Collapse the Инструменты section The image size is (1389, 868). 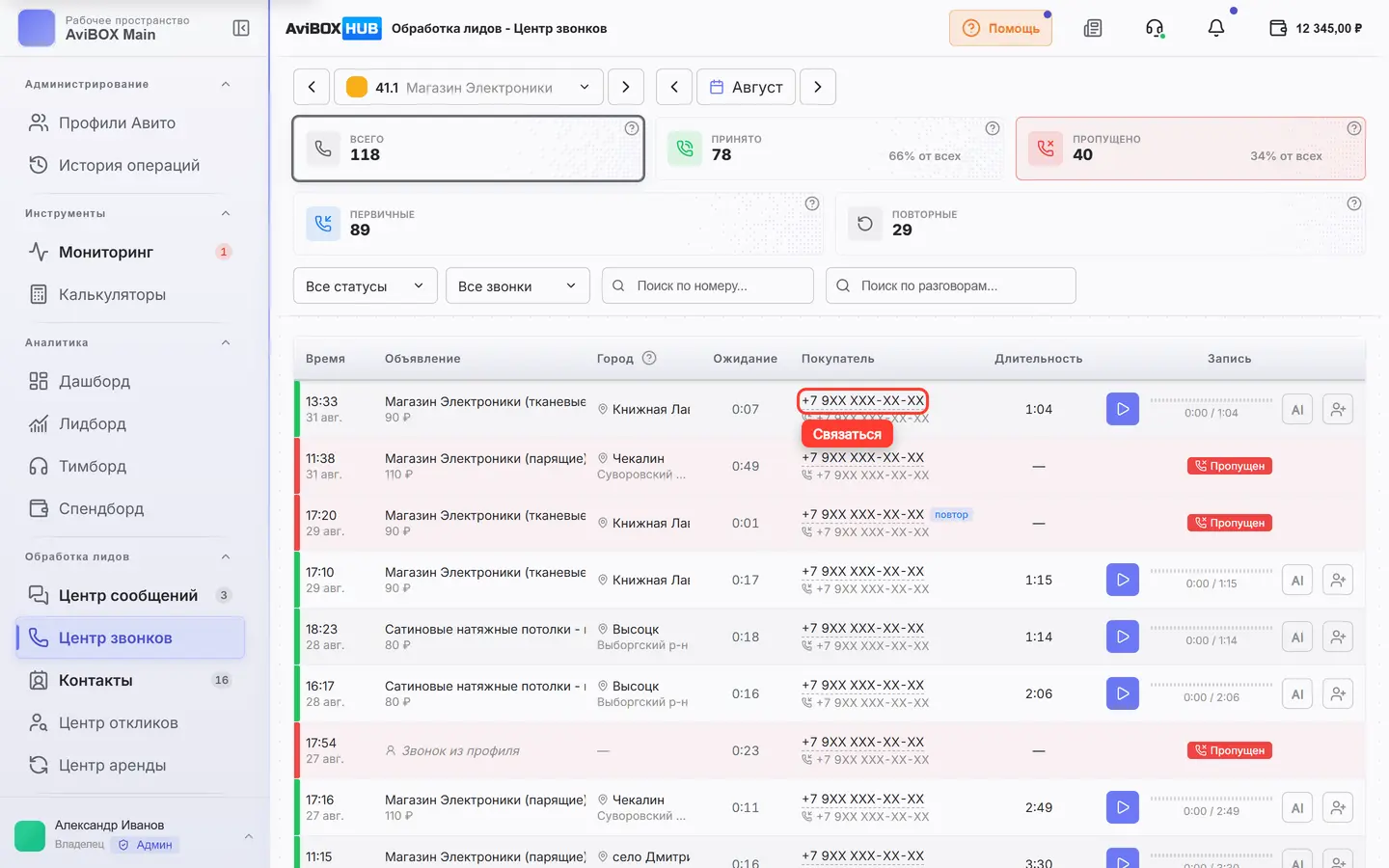(226, 213)
